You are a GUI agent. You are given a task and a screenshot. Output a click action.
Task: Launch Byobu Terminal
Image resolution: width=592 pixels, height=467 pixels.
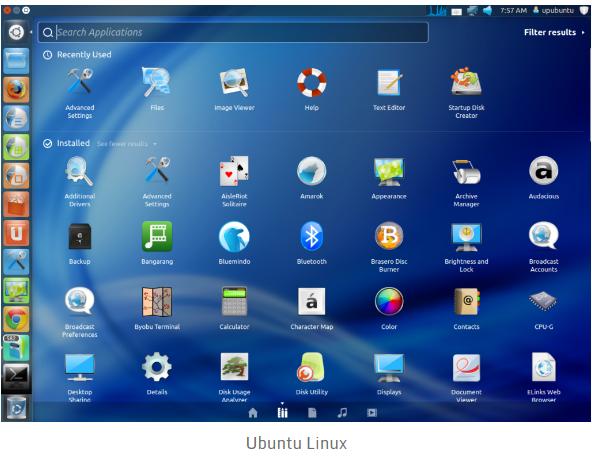pos(157,308)
